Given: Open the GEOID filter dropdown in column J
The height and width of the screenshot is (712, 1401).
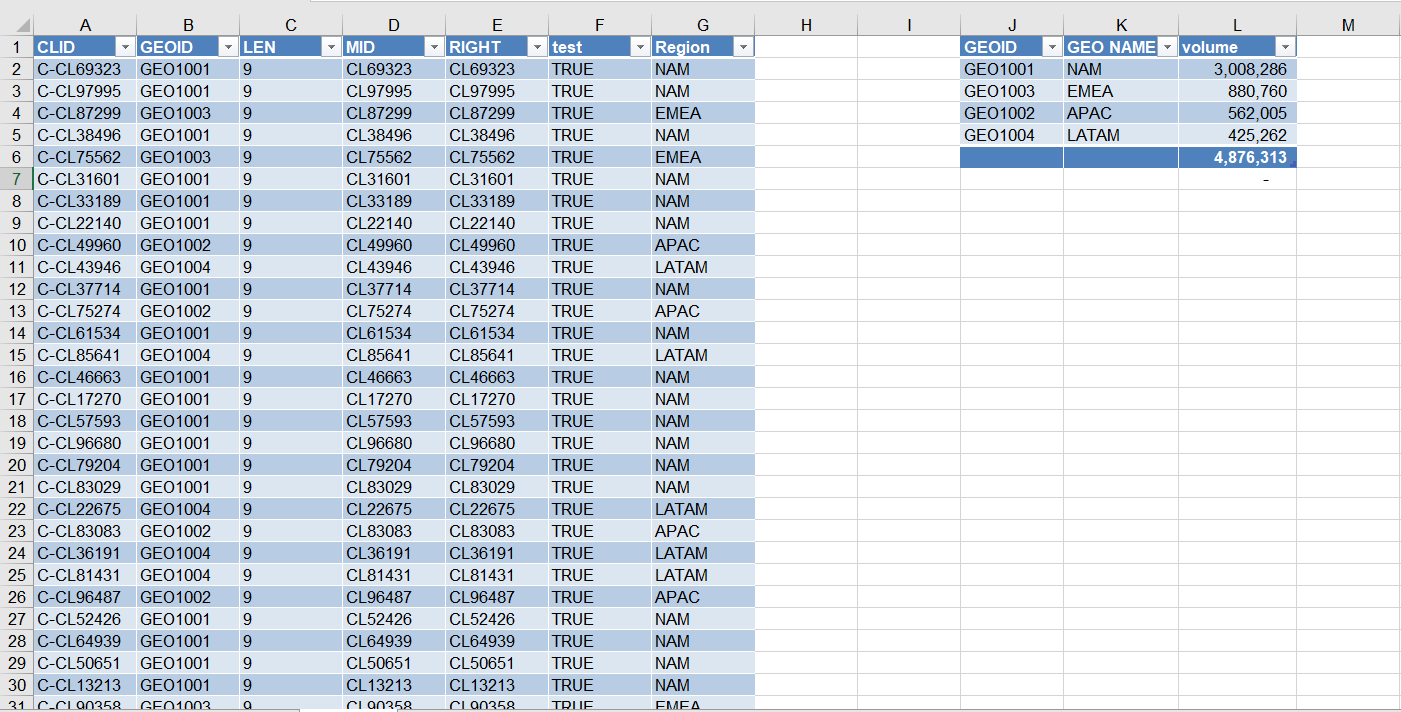Looking at the screenshot, I should (x=1051, y=47).
